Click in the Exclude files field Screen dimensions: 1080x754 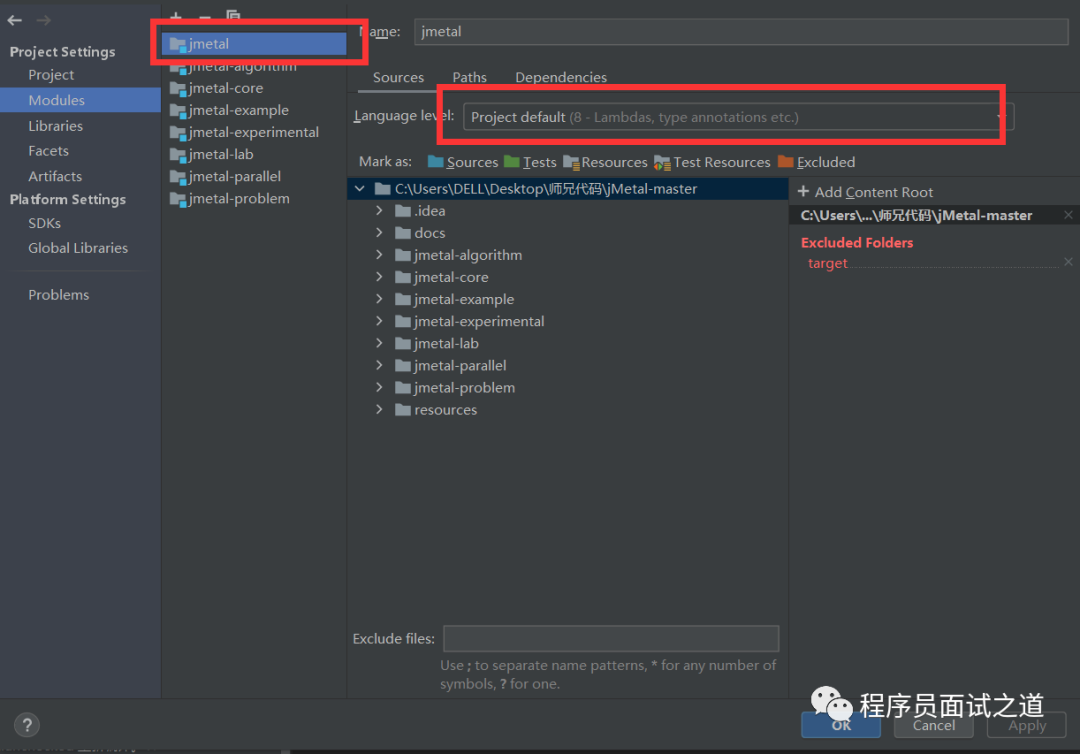[611, 638]
